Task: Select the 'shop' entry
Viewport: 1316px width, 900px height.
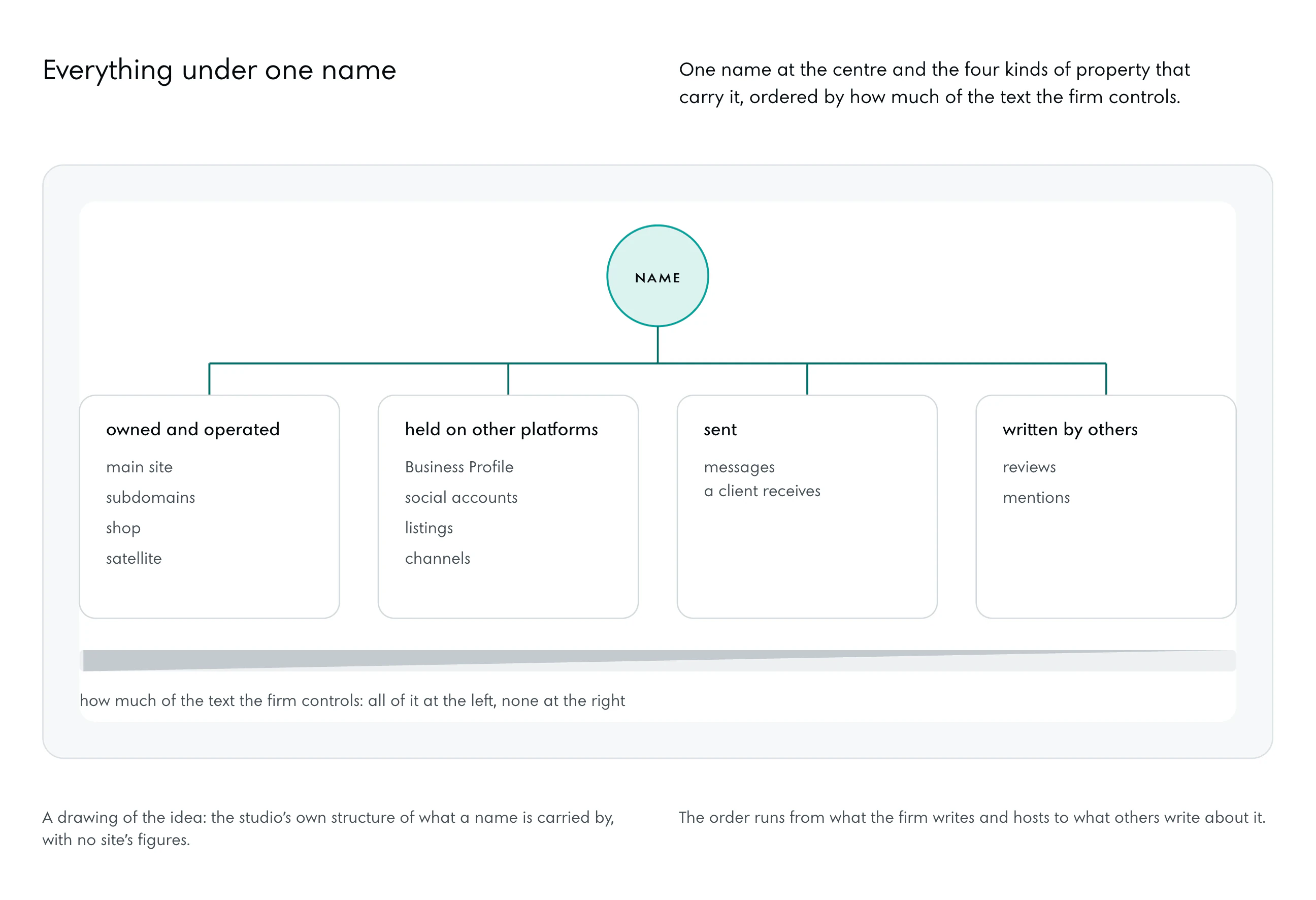Action: [x=123, y=528]
